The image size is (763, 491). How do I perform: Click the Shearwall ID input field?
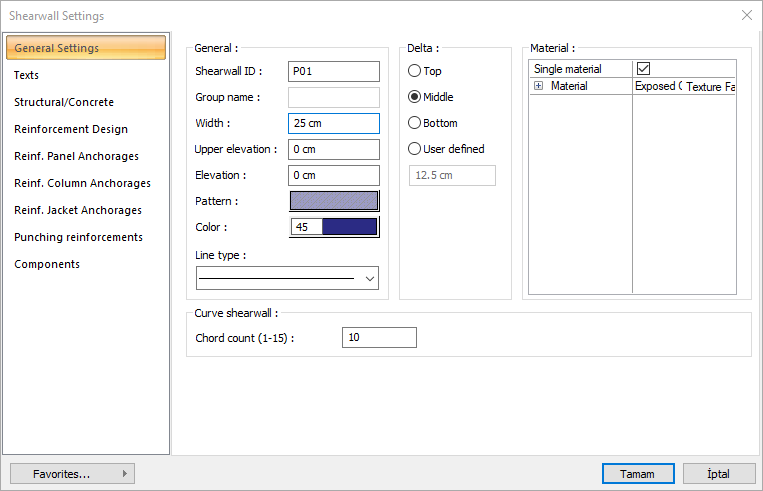pos(334,72)
